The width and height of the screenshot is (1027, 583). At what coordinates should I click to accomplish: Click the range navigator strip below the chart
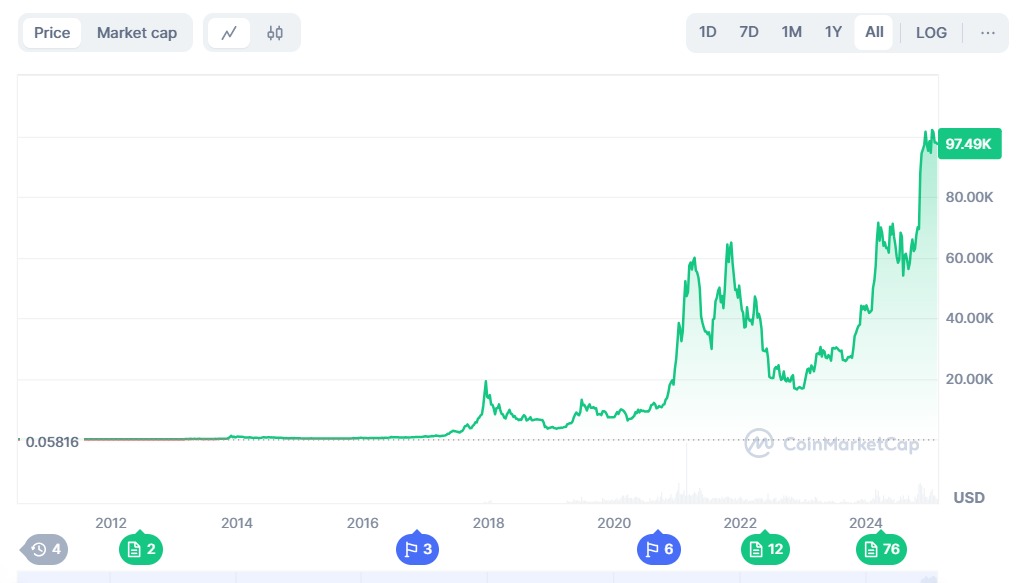[480, 577]
